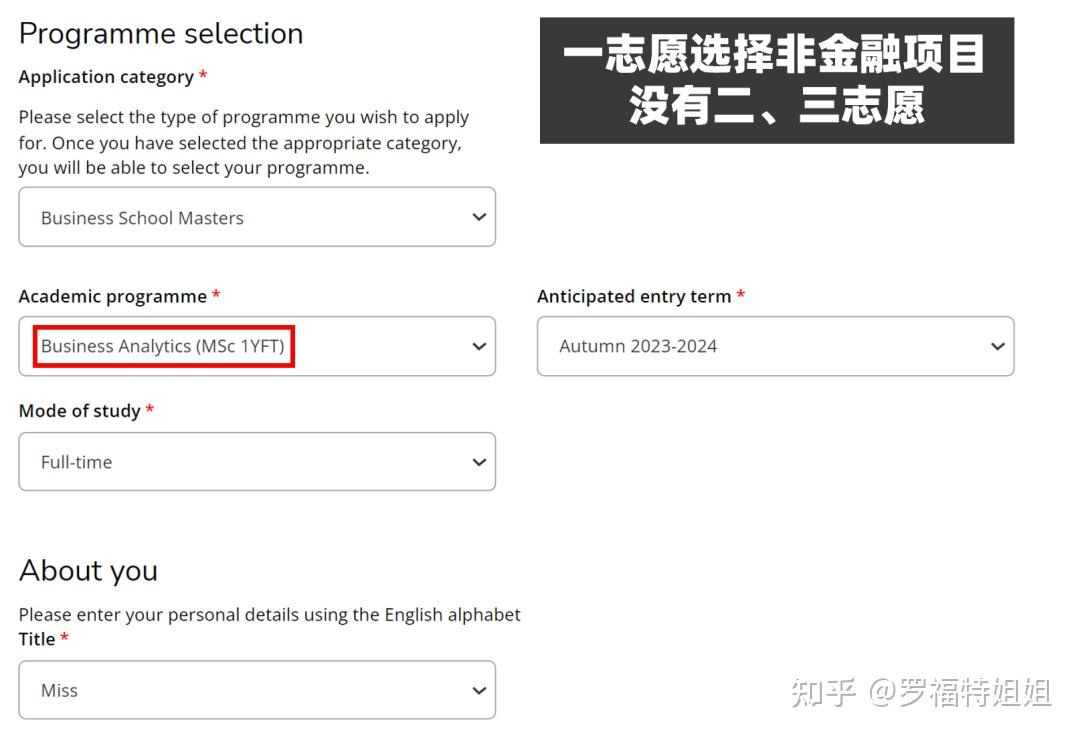Click the Anticipated entry term label
Image resolution: width=1080 pixels, height=737 pixels.
click(x=632, y=296)
